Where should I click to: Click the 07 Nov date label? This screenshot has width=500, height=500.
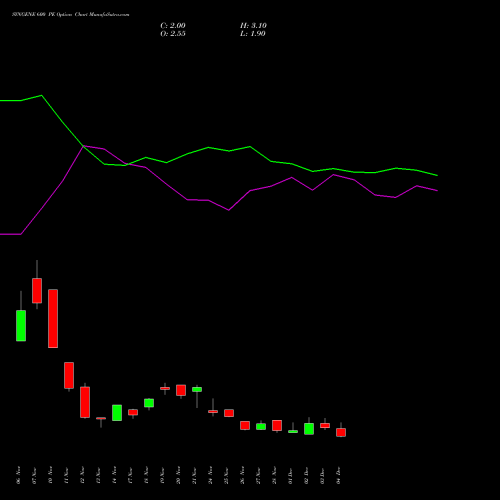click(34, 475)
